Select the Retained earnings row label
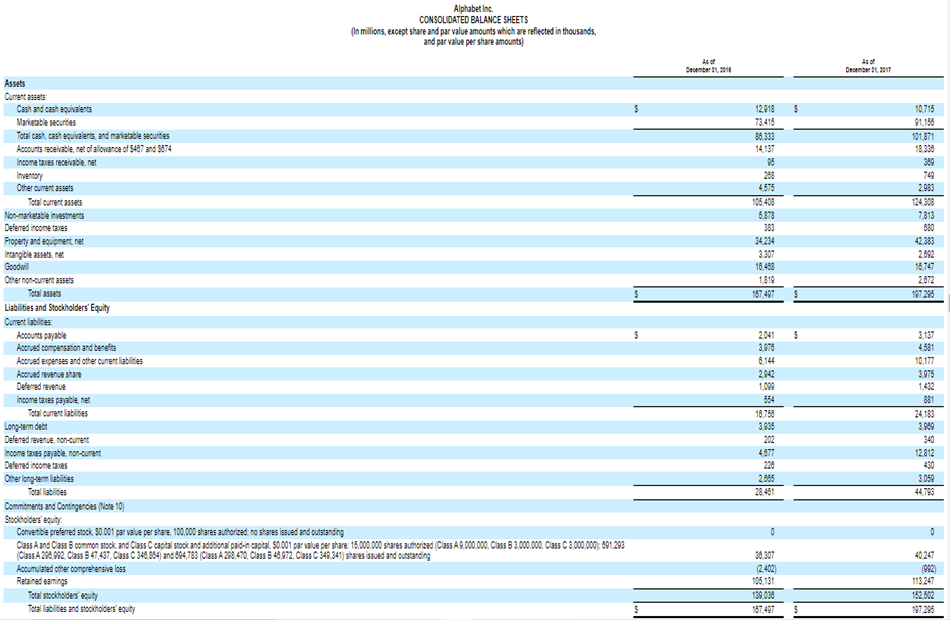Image resolution: width=950 pixels, height=620 pixels. click(43, 580)
